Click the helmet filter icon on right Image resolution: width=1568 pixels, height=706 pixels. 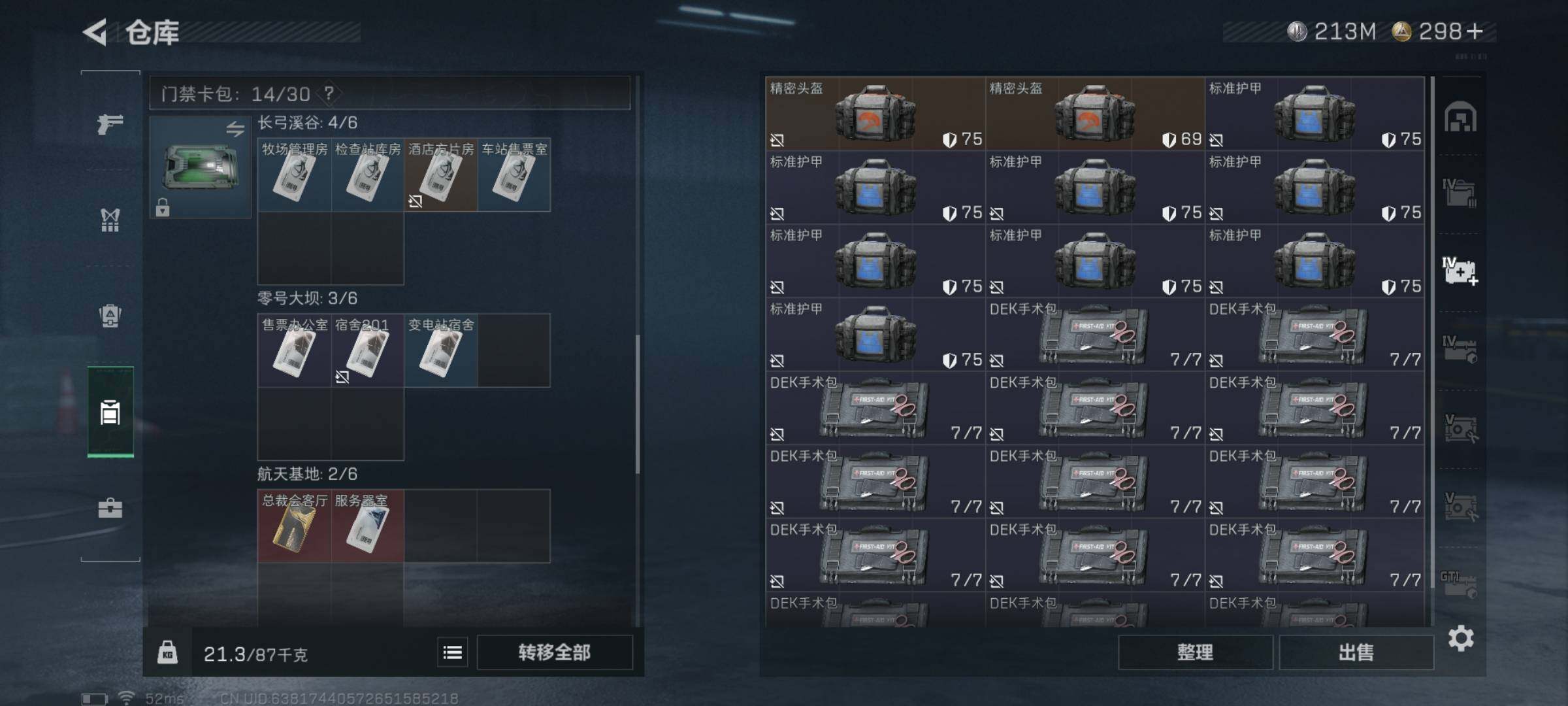[1460, 117]
